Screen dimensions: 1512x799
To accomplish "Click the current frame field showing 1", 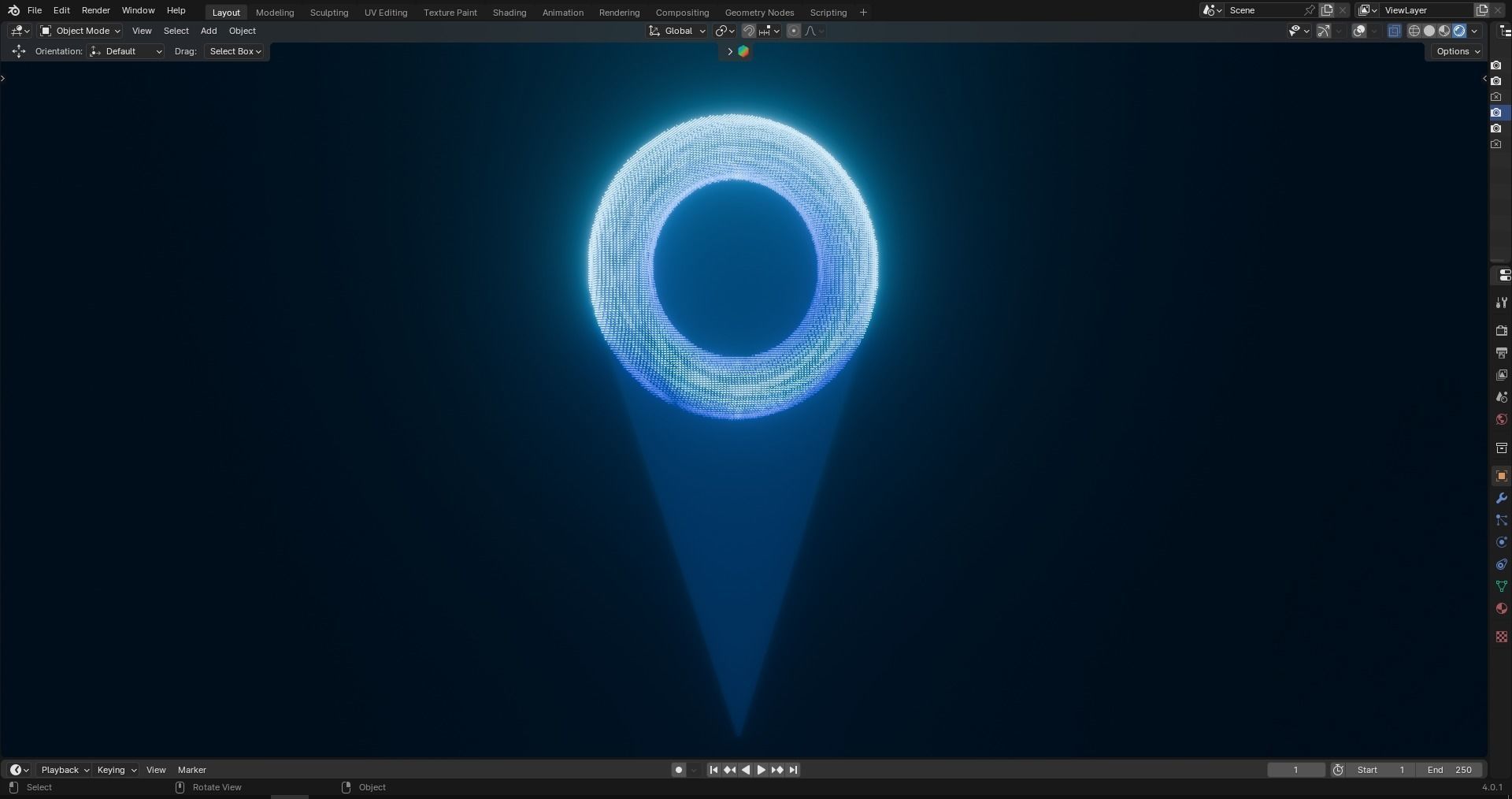I will pos(1295,770).
